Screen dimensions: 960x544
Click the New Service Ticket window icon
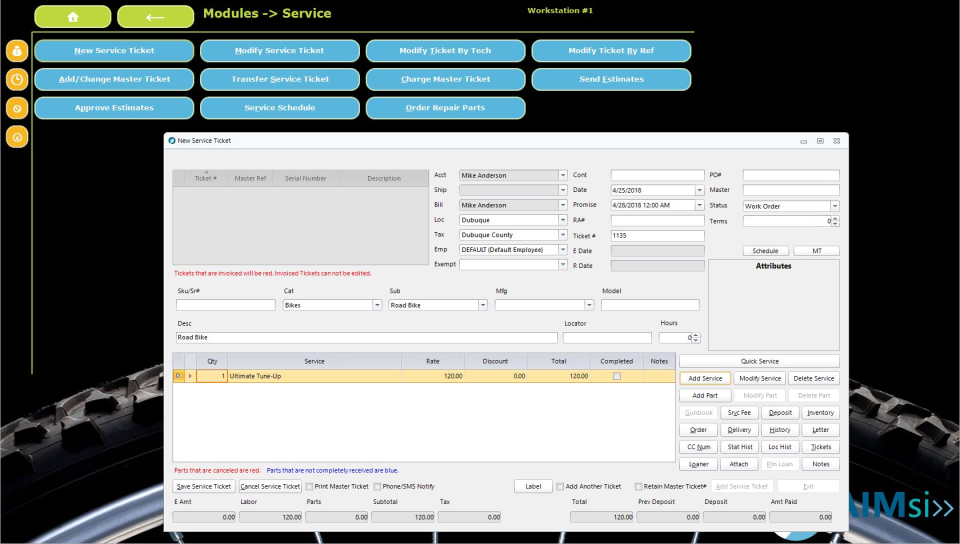[172, 141]
